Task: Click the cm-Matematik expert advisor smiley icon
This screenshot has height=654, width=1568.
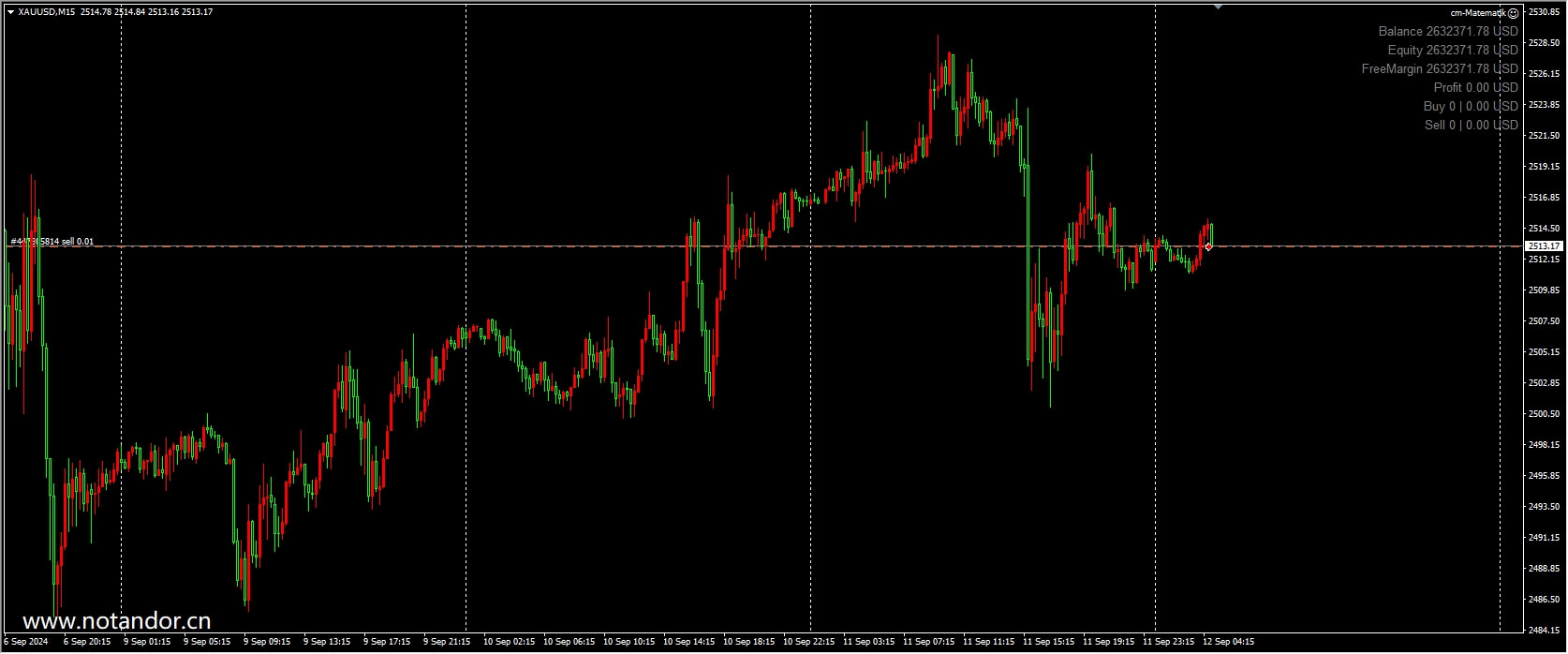Action: pyautogui.click(x=1514, y=13)
